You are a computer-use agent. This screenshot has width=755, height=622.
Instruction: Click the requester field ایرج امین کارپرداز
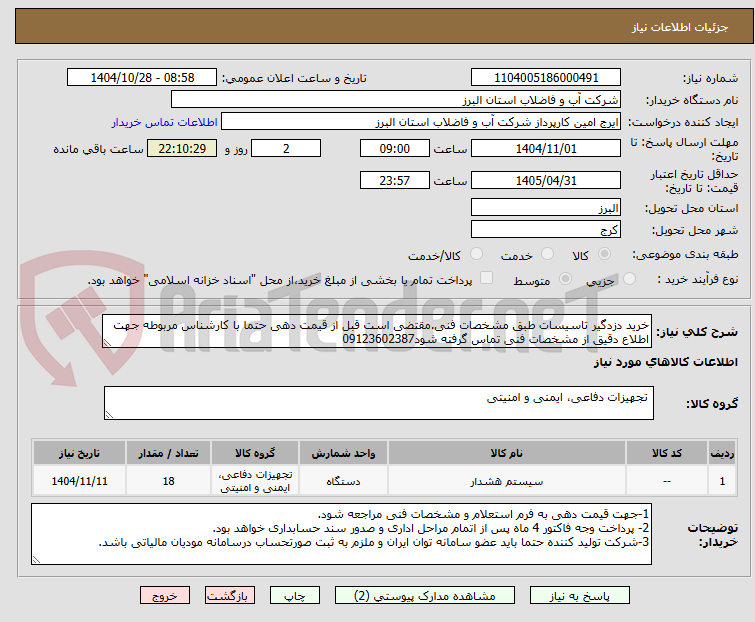pos(421,122)
